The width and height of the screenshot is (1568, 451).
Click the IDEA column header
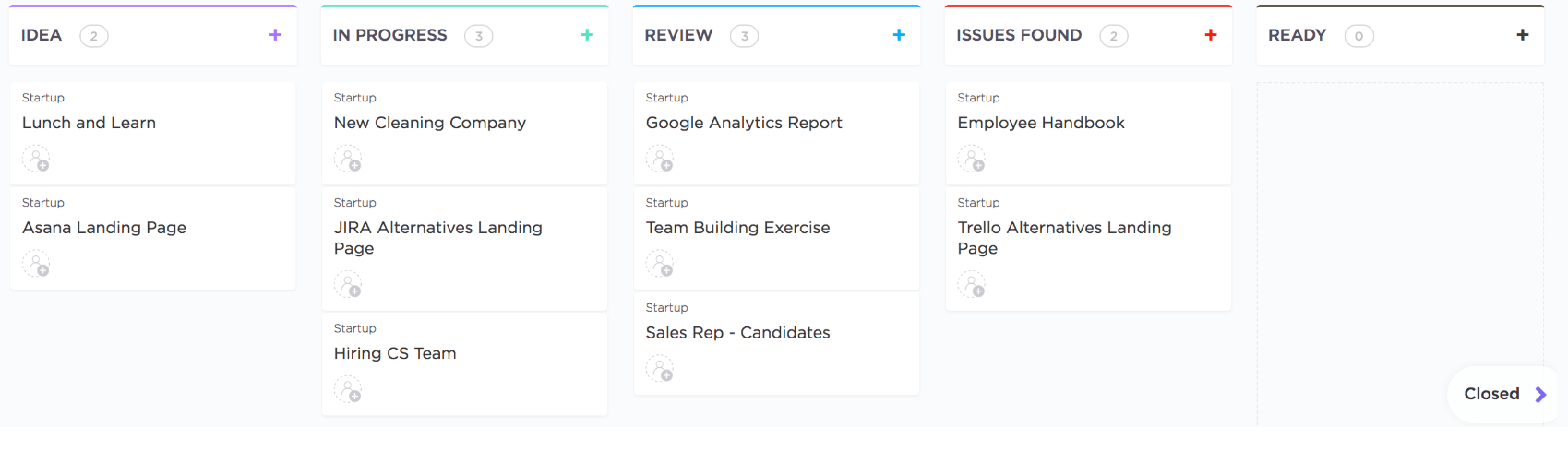[x=42, y=35]
